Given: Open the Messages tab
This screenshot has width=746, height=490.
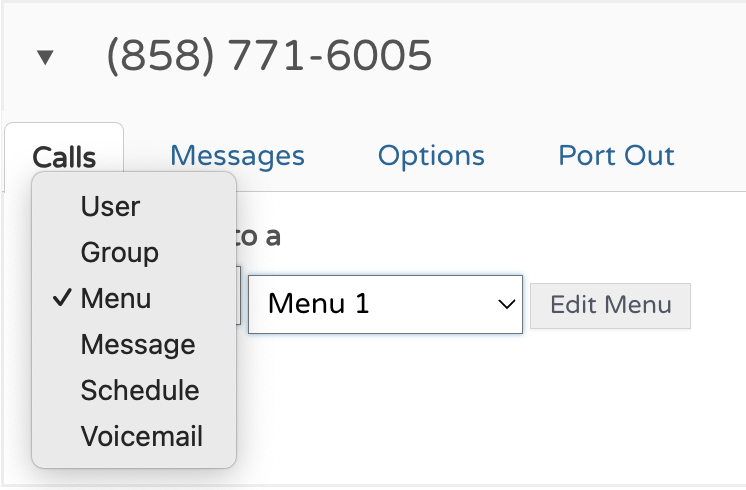Looking at the screenshot, I should tap(237, 156).
